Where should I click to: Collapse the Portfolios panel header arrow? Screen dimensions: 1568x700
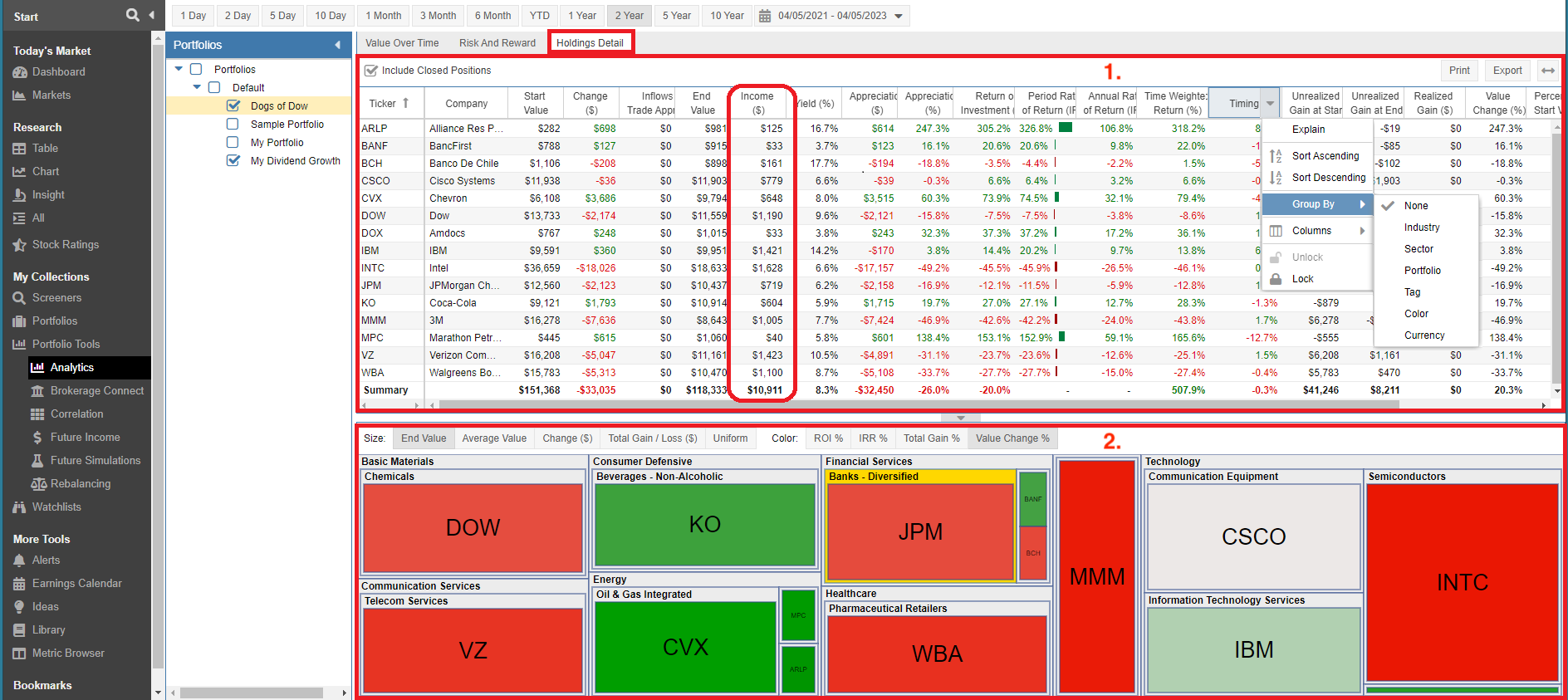[337, 45]
